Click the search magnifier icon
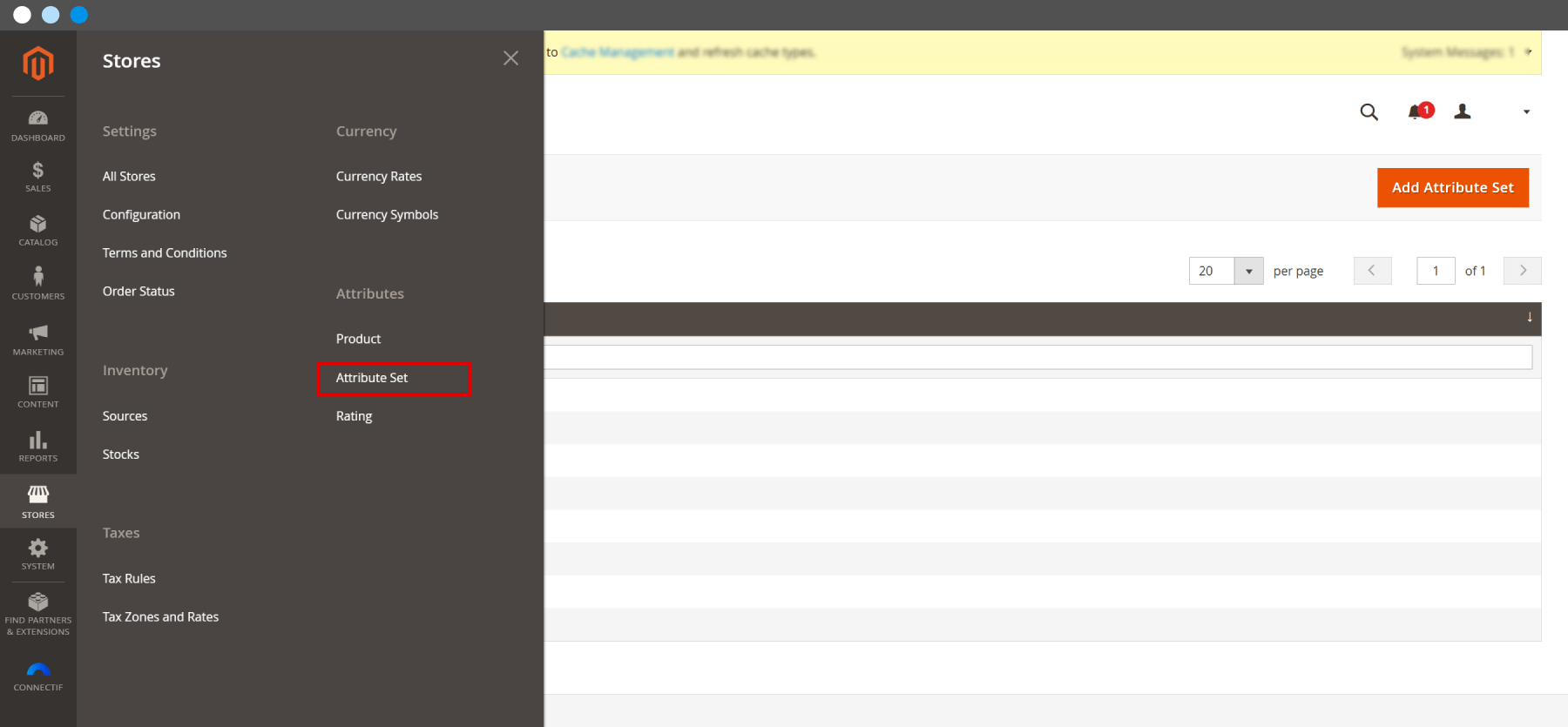 (x=1369, y=111)
